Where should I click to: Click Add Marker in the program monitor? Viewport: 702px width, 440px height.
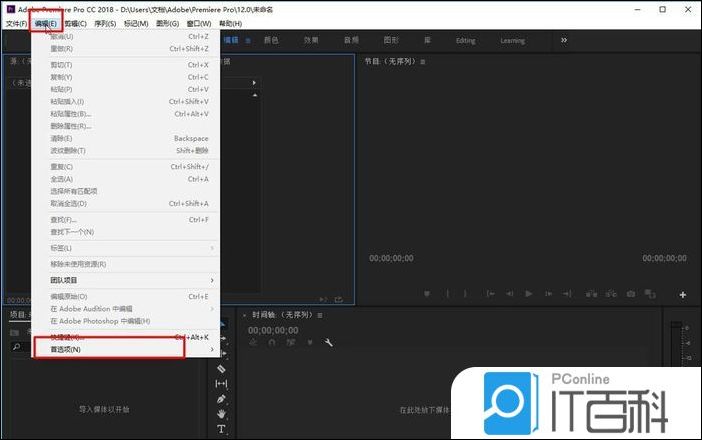427,294
